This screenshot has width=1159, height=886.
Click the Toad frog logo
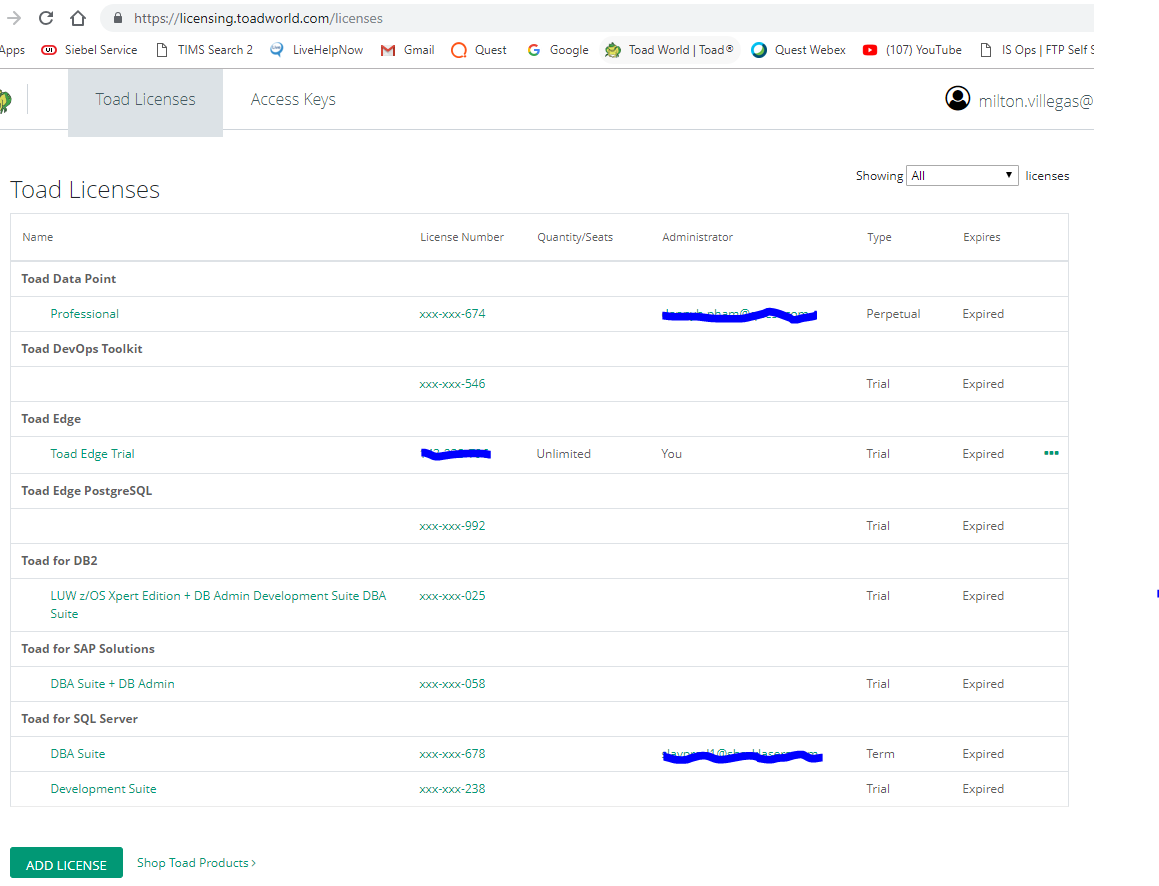tap(5, 100)
